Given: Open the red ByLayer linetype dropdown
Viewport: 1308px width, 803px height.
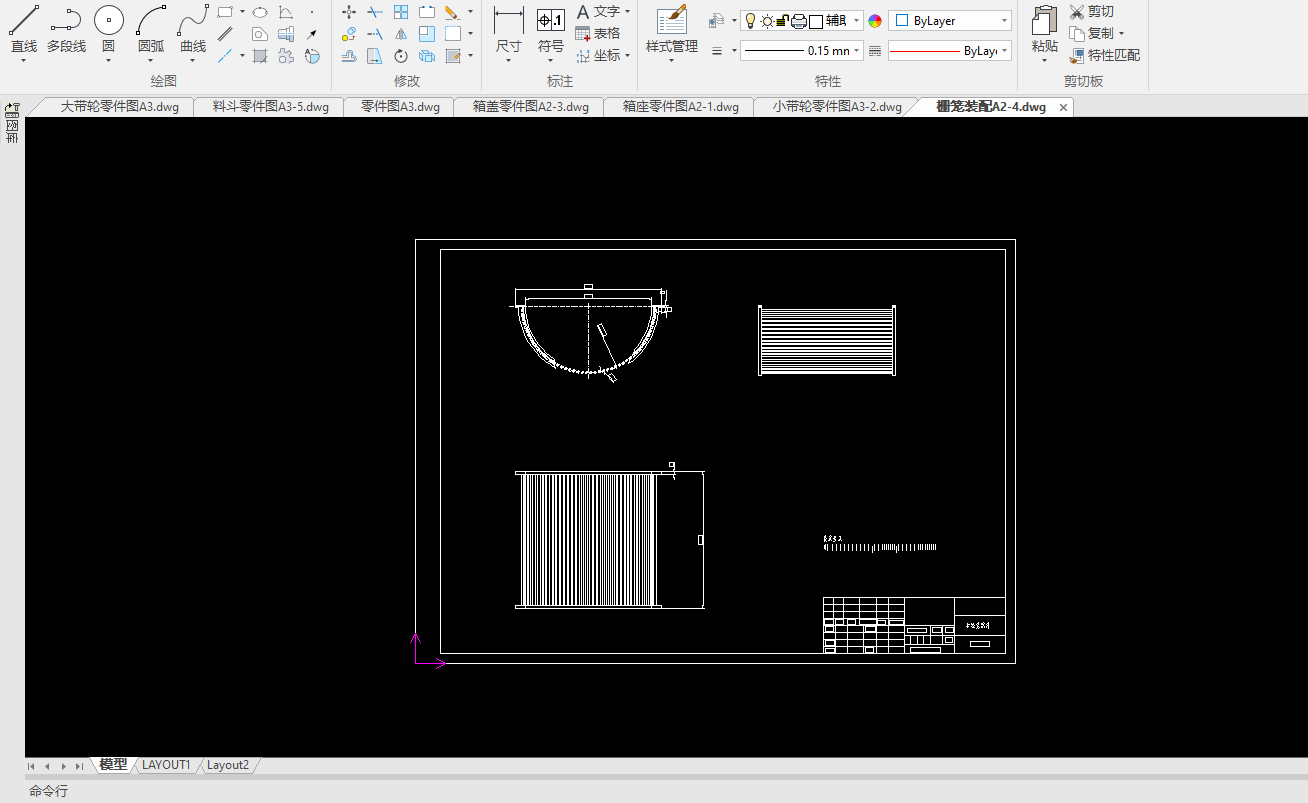Looking at the screenshot, I should 949,50.
